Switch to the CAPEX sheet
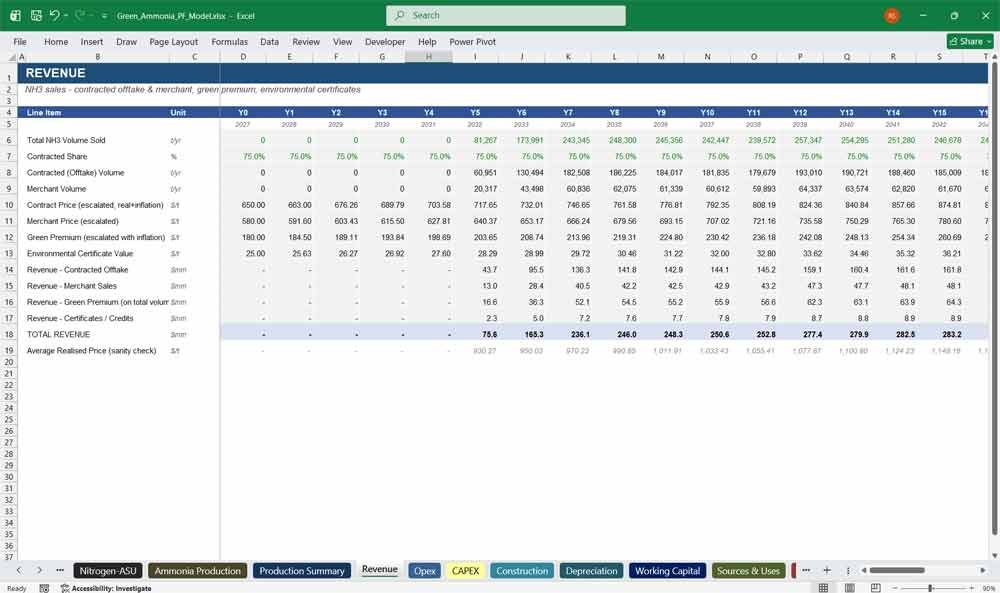 [466, 571]
